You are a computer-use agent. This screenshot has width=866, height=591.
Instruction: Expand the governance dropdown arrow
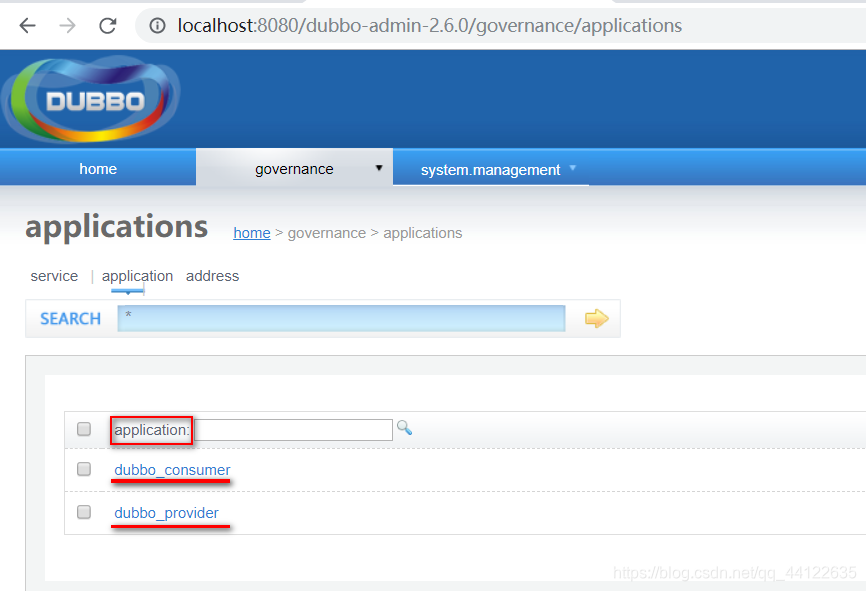[379, 168]
